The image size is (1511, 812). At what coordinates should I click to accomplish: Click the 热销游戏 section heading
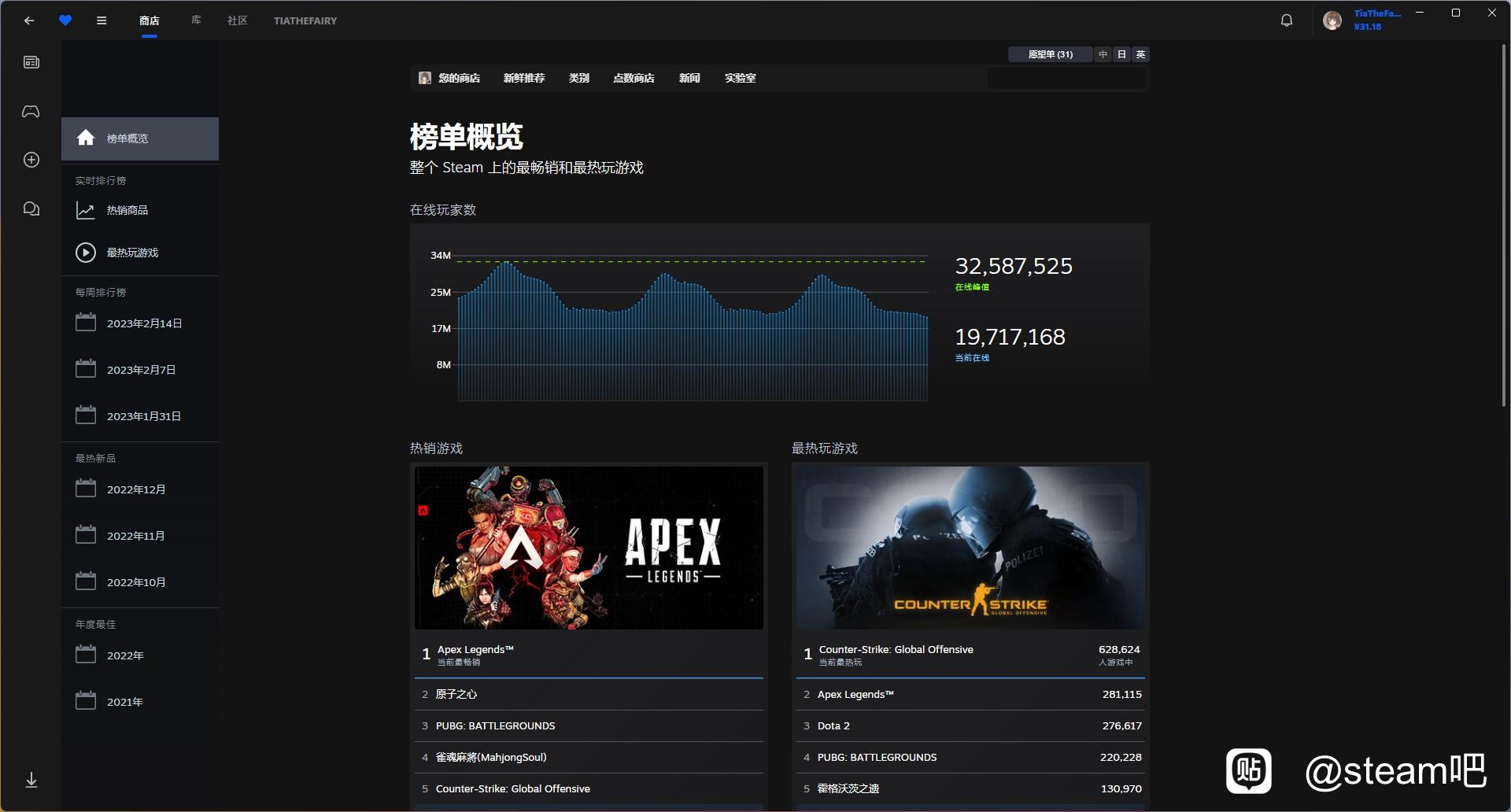[x=436, y=448]
